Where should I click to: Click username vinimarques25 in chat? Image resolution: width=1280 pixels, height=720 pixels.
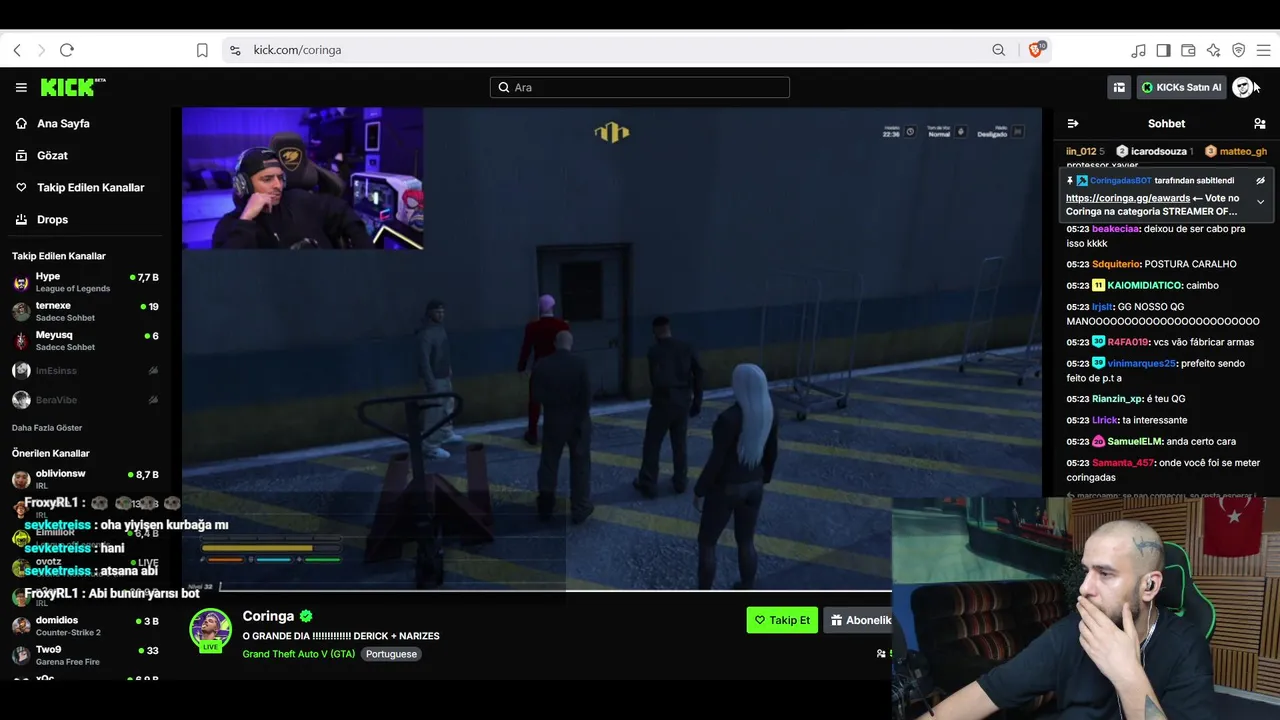click(1142, 364)
